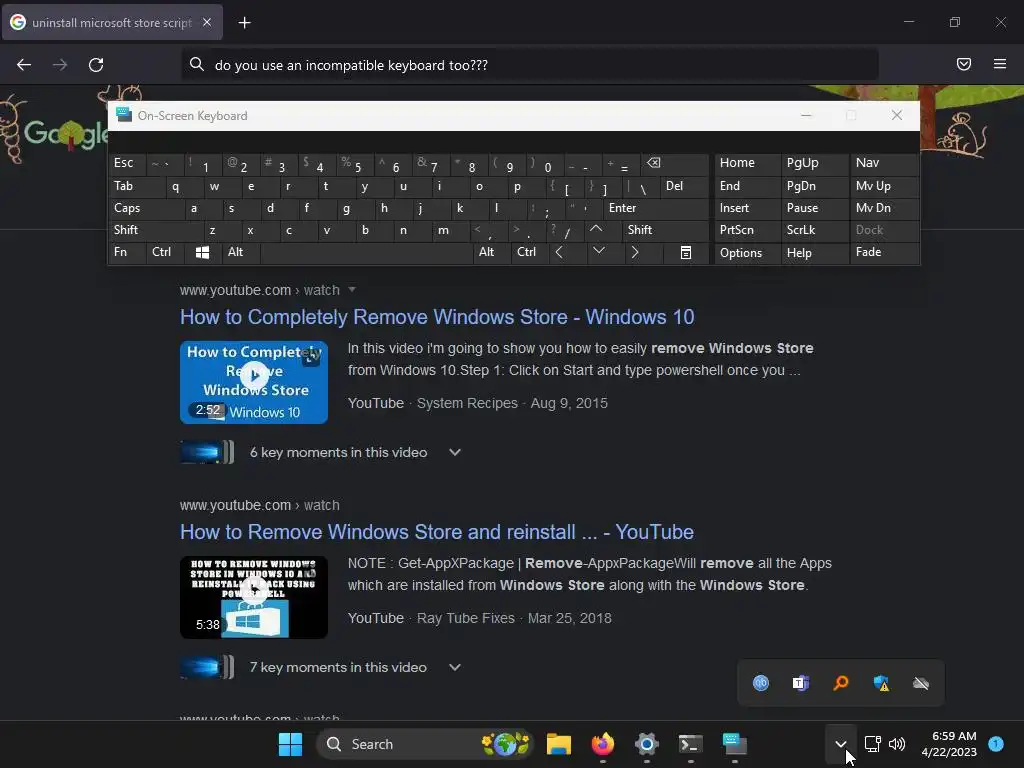
Task: Open the Windows Start menu
Action: click(290, 744)
